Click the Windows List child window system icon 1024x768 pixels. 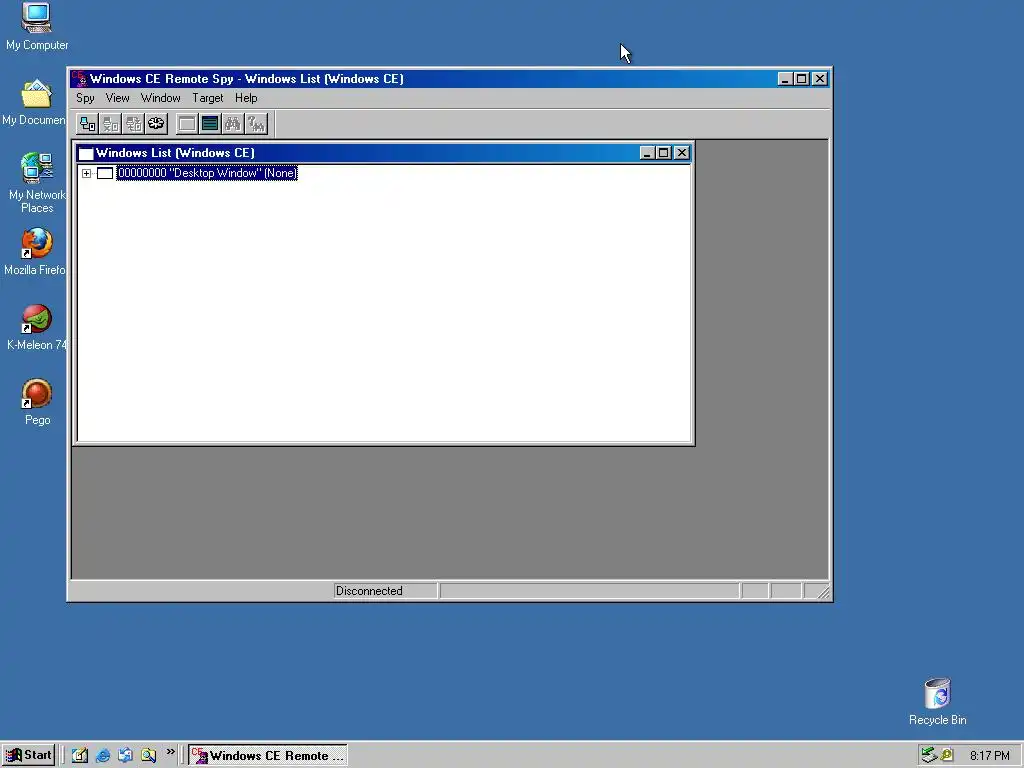[x=86, y=153]
